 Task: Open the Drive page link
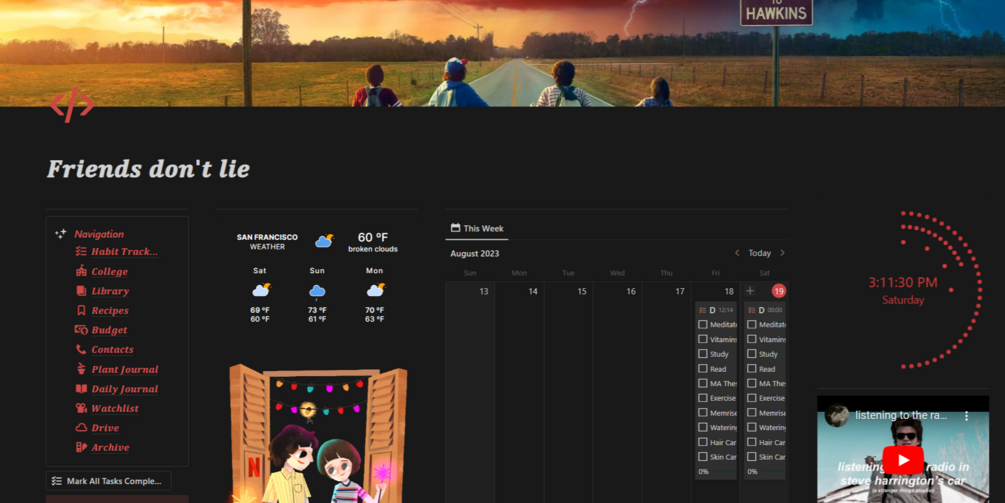(105, 428)
